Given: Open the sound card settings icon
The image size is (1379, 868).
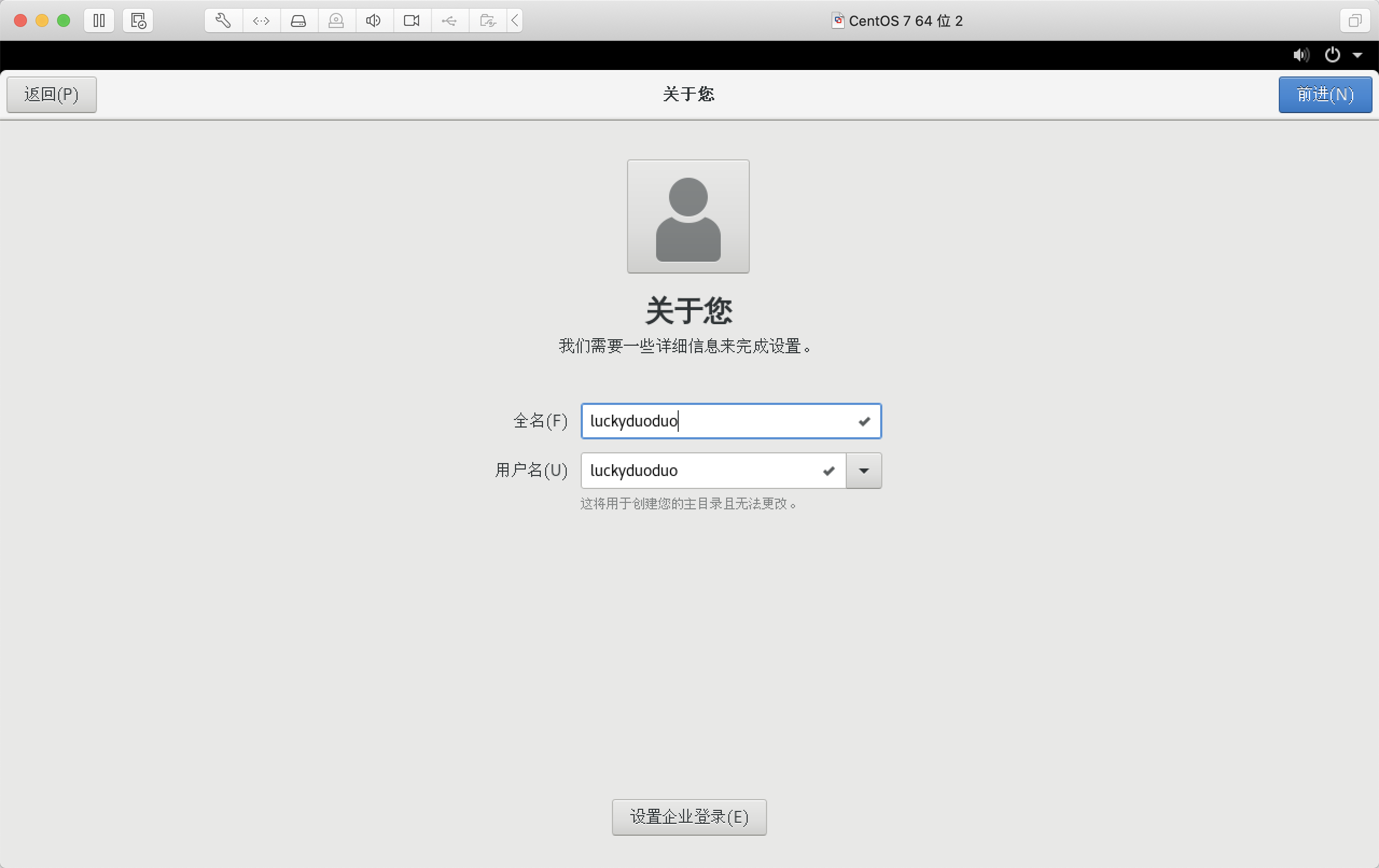Looking at the screenshot, I should coord(373,20).
